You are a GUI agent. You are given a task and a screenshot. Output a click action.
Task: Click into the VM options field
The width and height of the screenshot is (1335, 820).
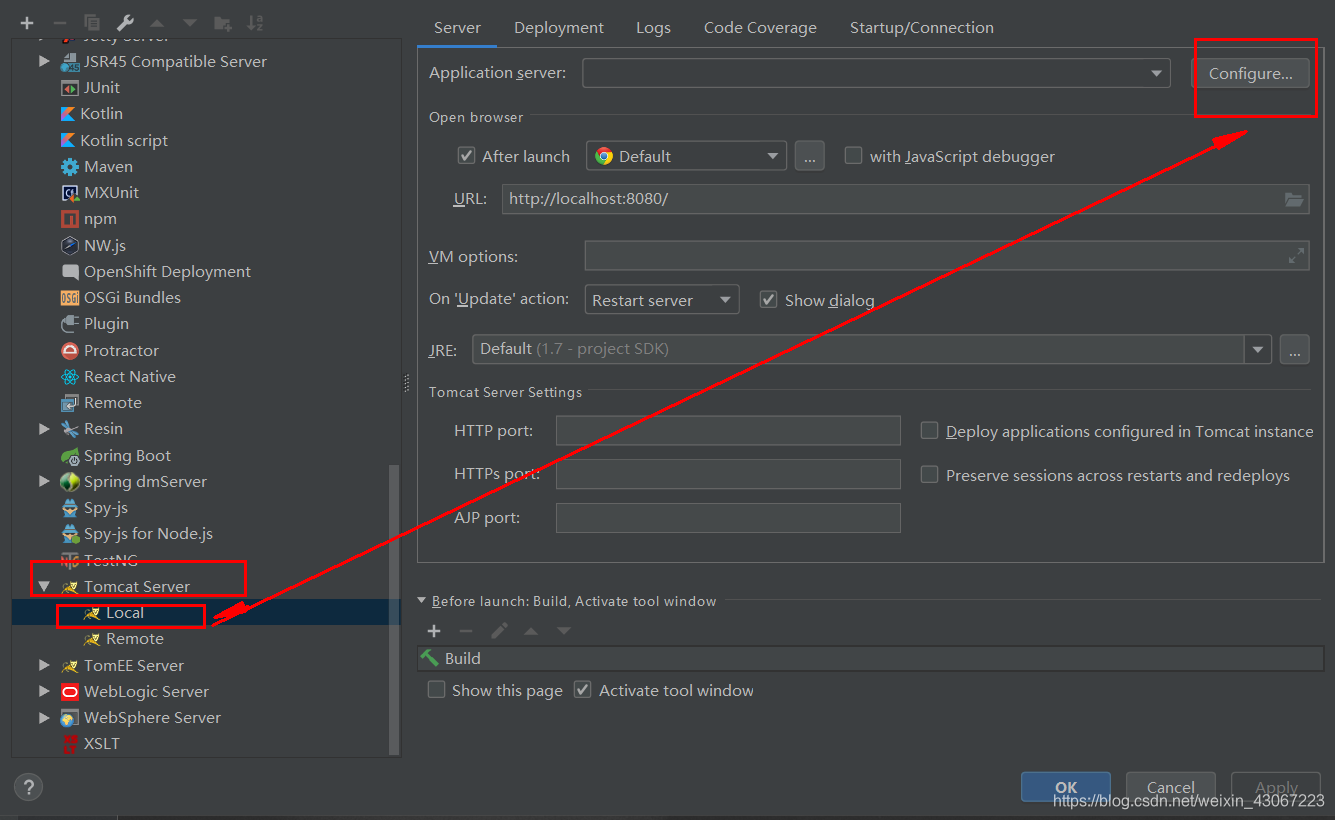click(x=947, y=256)
